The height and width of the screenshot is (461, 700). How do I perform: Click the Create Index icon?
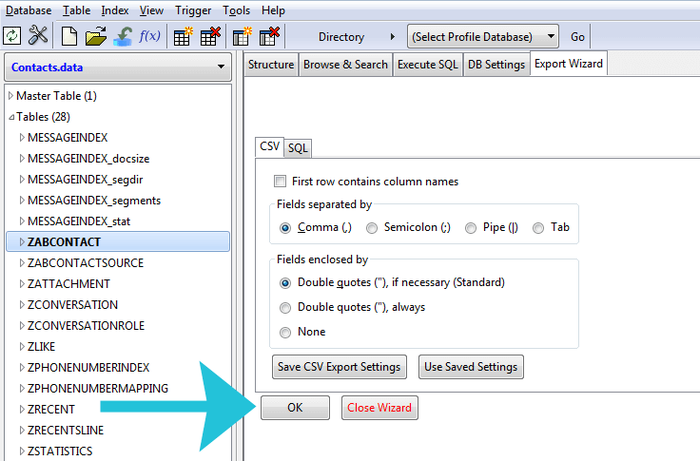click(242, 36)
